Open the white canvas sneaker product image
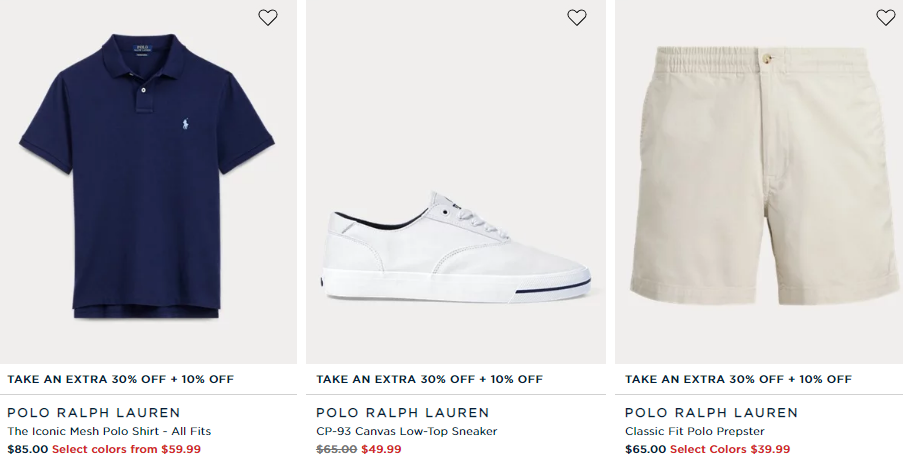The width and height of the screenshot is (903, 460). (456, 245)
